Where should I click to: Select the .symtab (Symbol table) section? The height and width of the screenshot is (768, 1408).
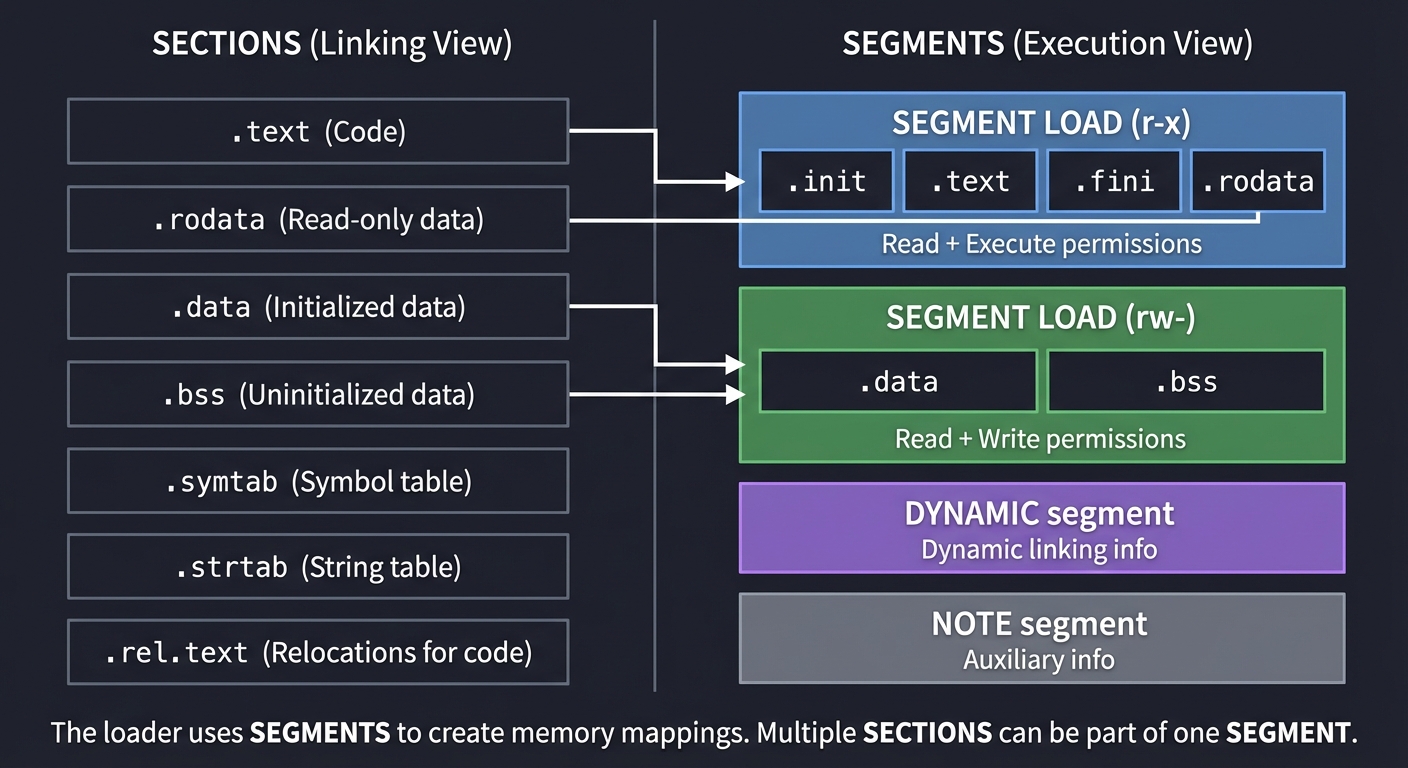(317, 481)
